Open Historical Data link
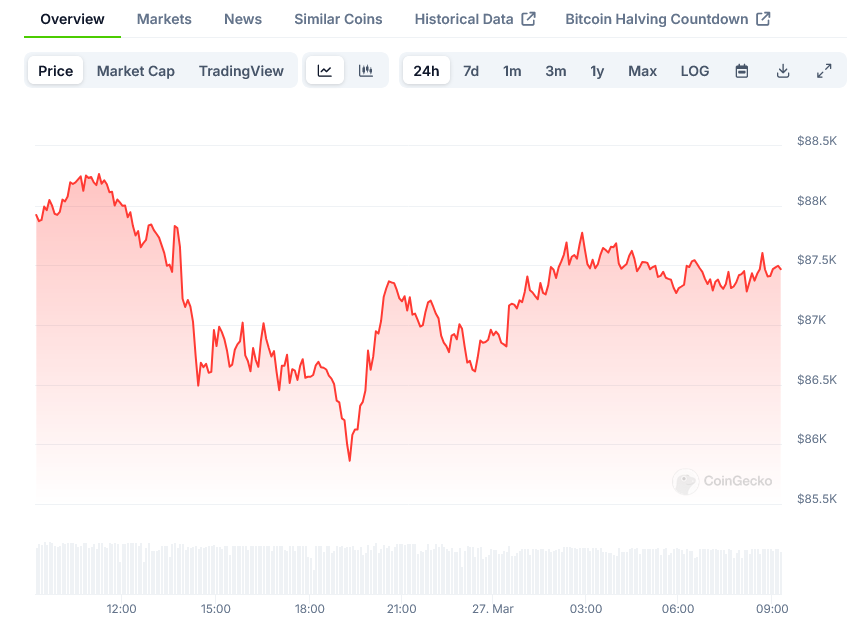 click(464, 19)
